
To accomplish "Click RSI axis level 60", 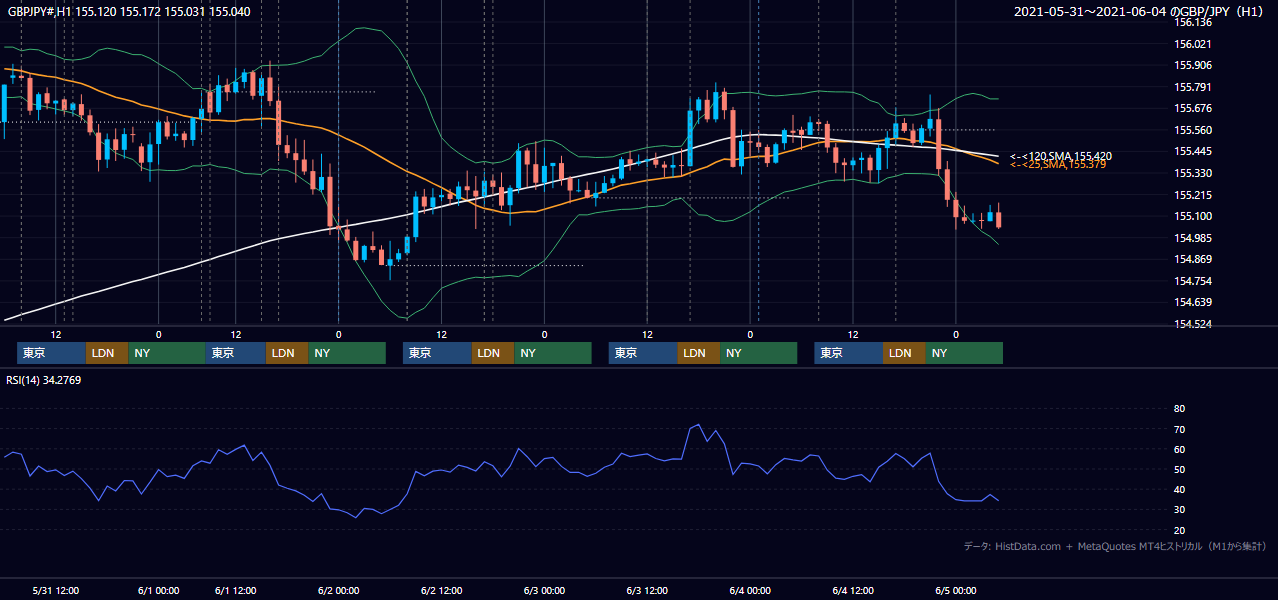I will (x=1179, y=449).
